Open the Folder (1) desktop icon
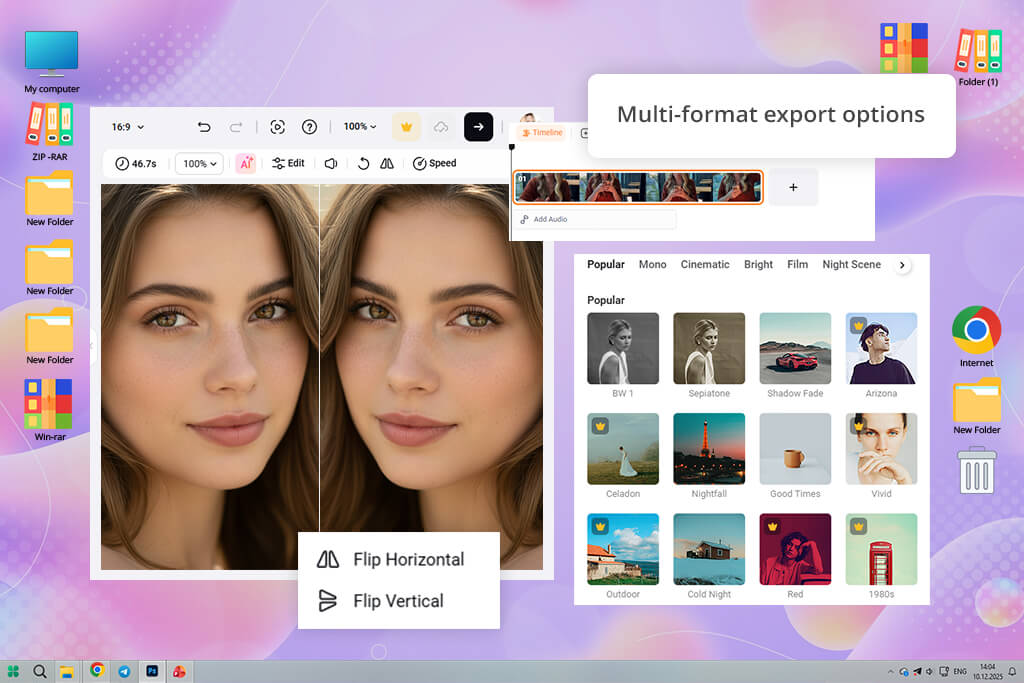Viewport: 1024px width, 683px height. click(978, 57)
